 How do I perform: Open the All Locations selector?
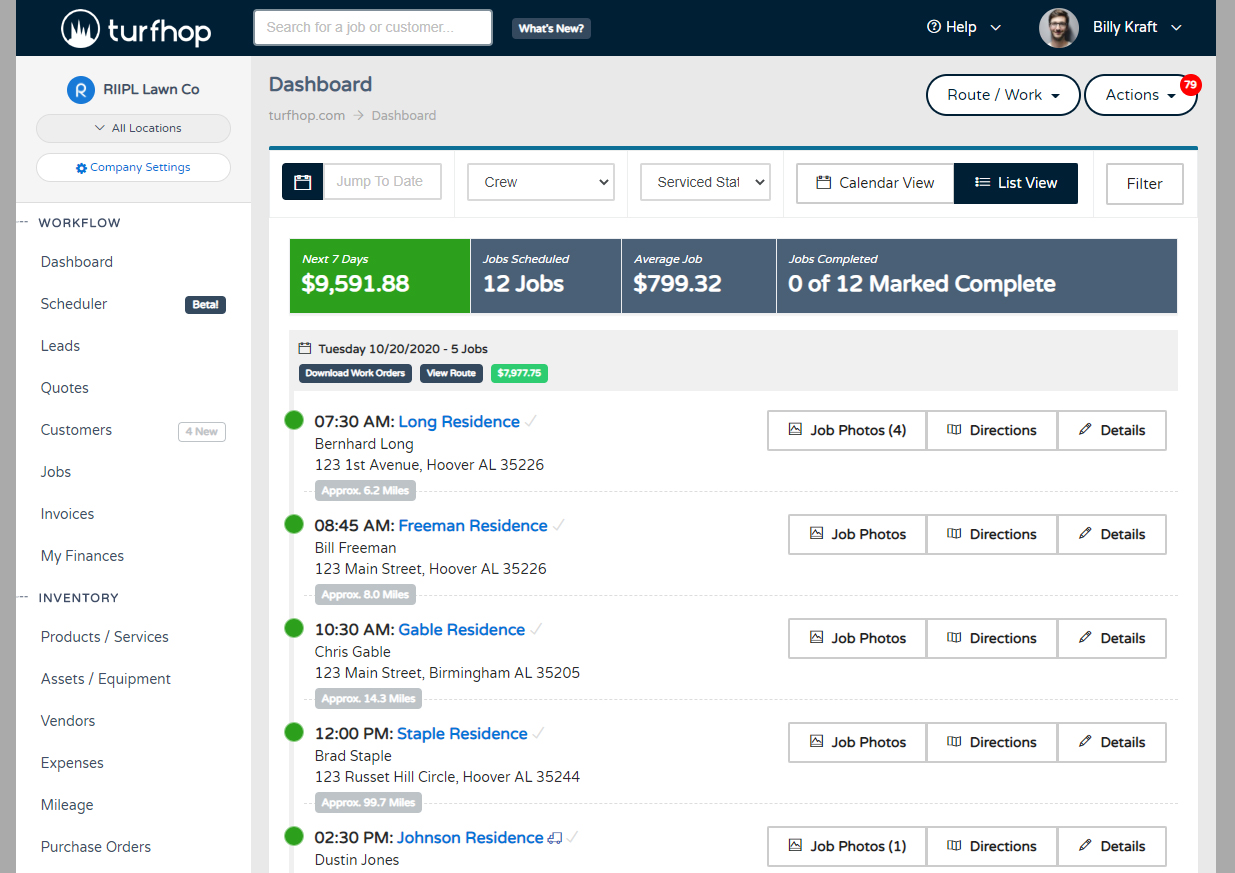[x=133, y=128]
